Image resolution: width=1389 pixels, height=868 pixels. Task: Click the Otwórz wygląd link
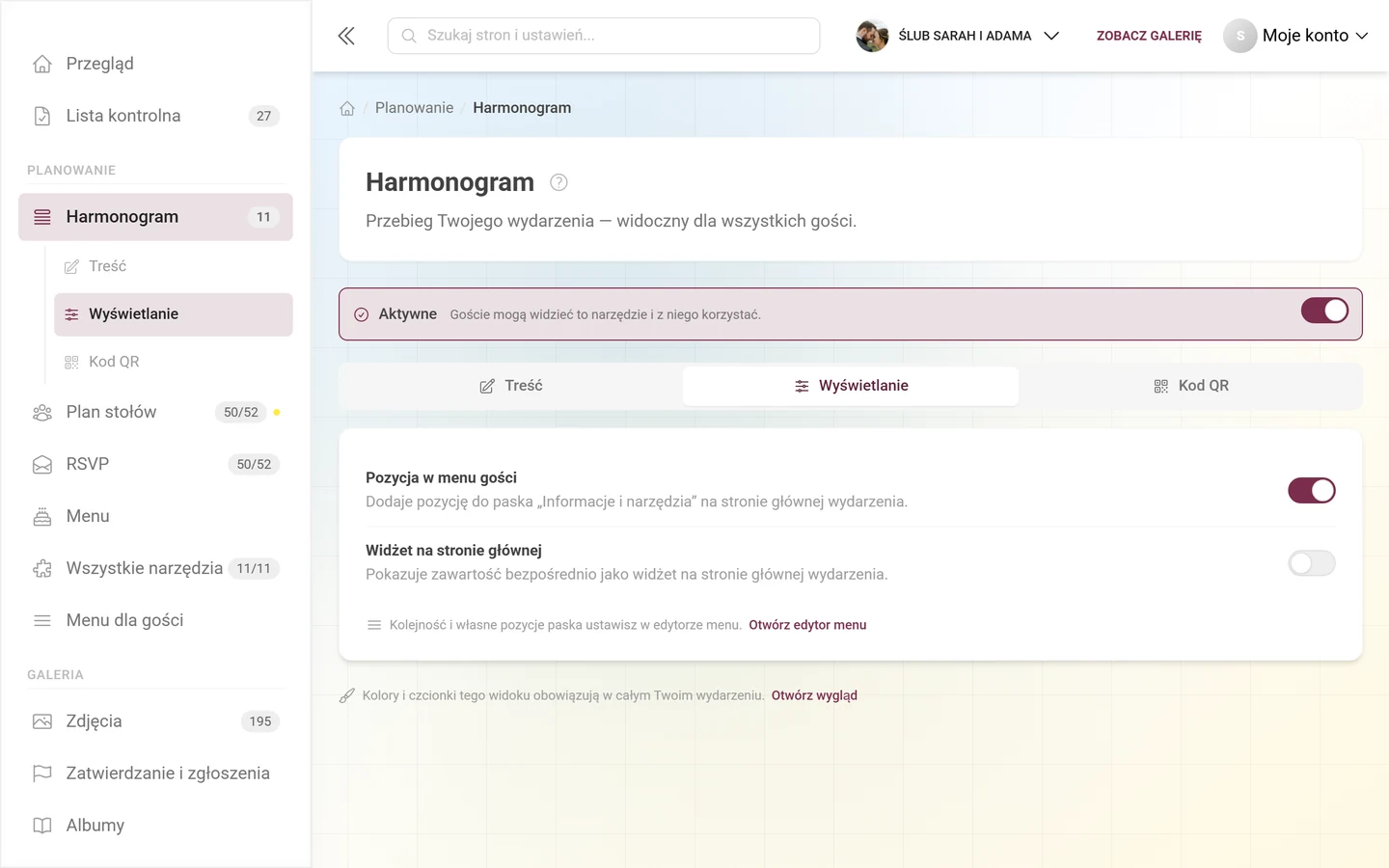pos(814,695)
